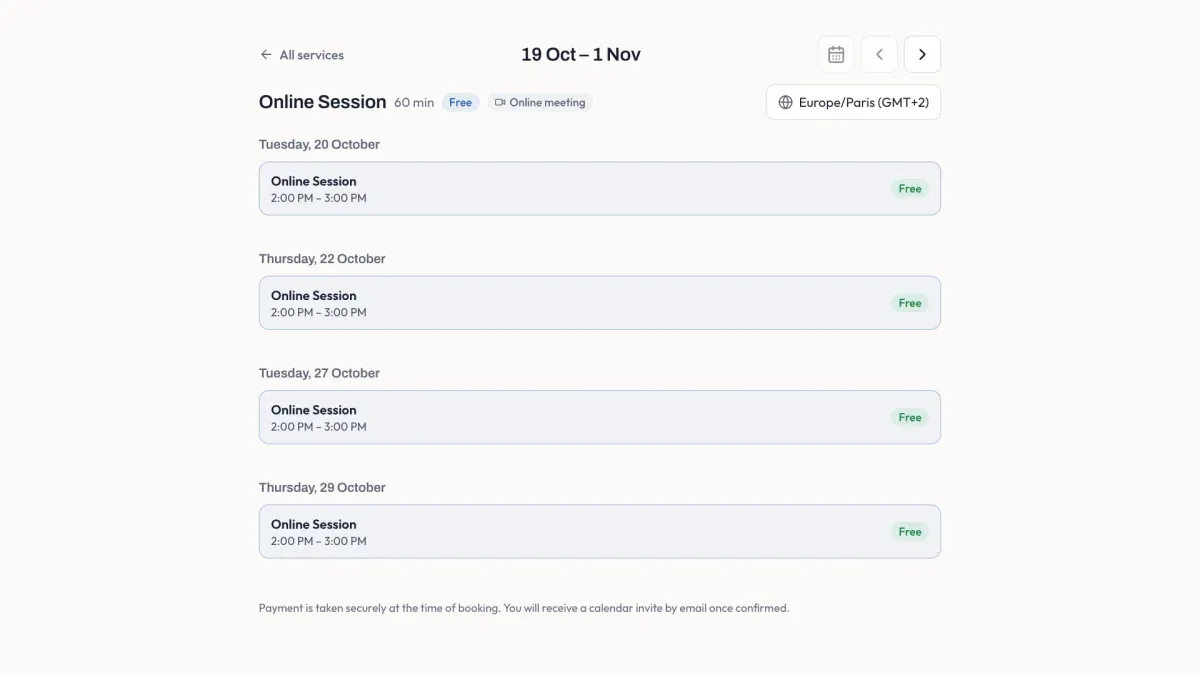This screenshot has width=1200, height=675.
Task: Click the green Free badge on 22 October slot
Action: [910, 303]
